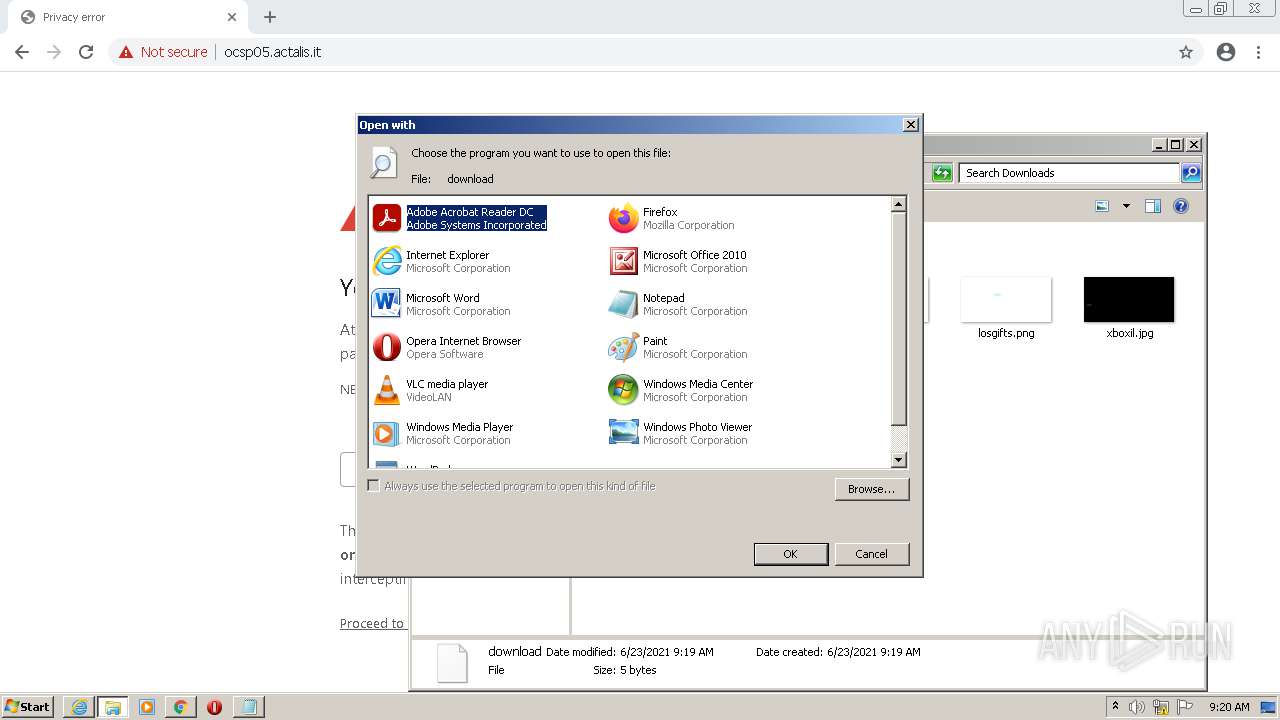Confirm with the OK button
1280x720 pixels.
791,554
